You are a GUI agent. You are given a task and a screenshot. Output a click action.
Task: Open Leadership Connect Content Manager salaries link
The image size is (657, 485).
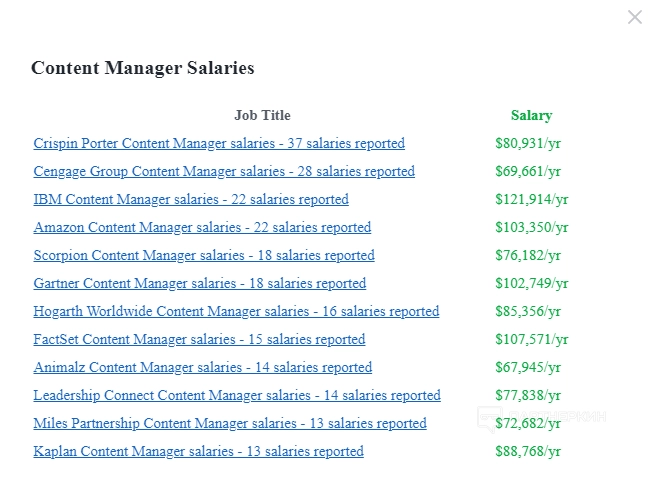[237, 396]
